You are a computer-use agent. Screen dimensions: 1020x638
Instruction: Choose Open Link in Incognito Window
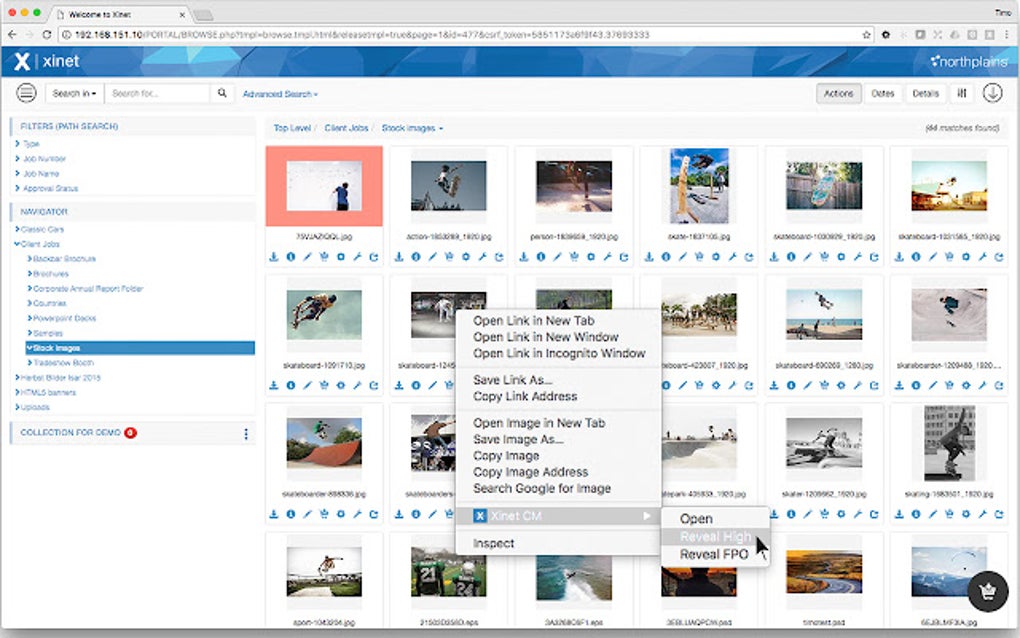point(559,353)
